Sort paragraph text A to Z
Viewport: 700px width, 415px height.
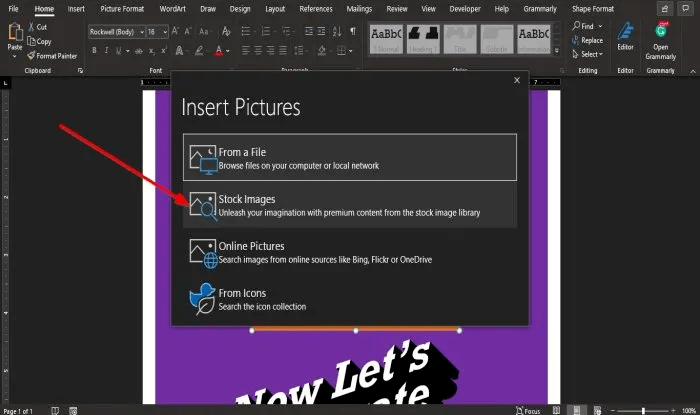coord(337,31)
